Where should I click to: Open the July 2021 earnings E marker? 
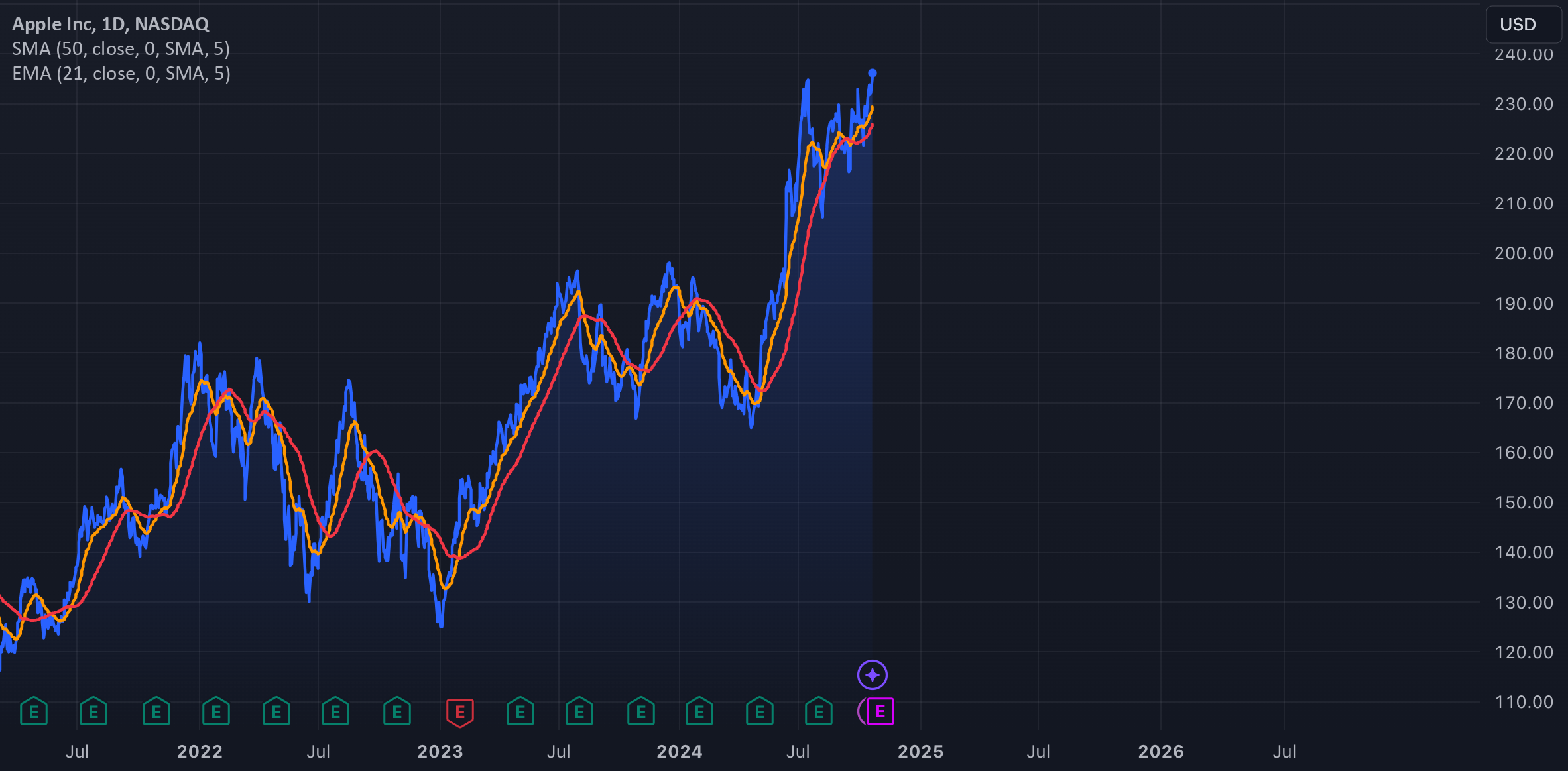click(x=93, y=712)
